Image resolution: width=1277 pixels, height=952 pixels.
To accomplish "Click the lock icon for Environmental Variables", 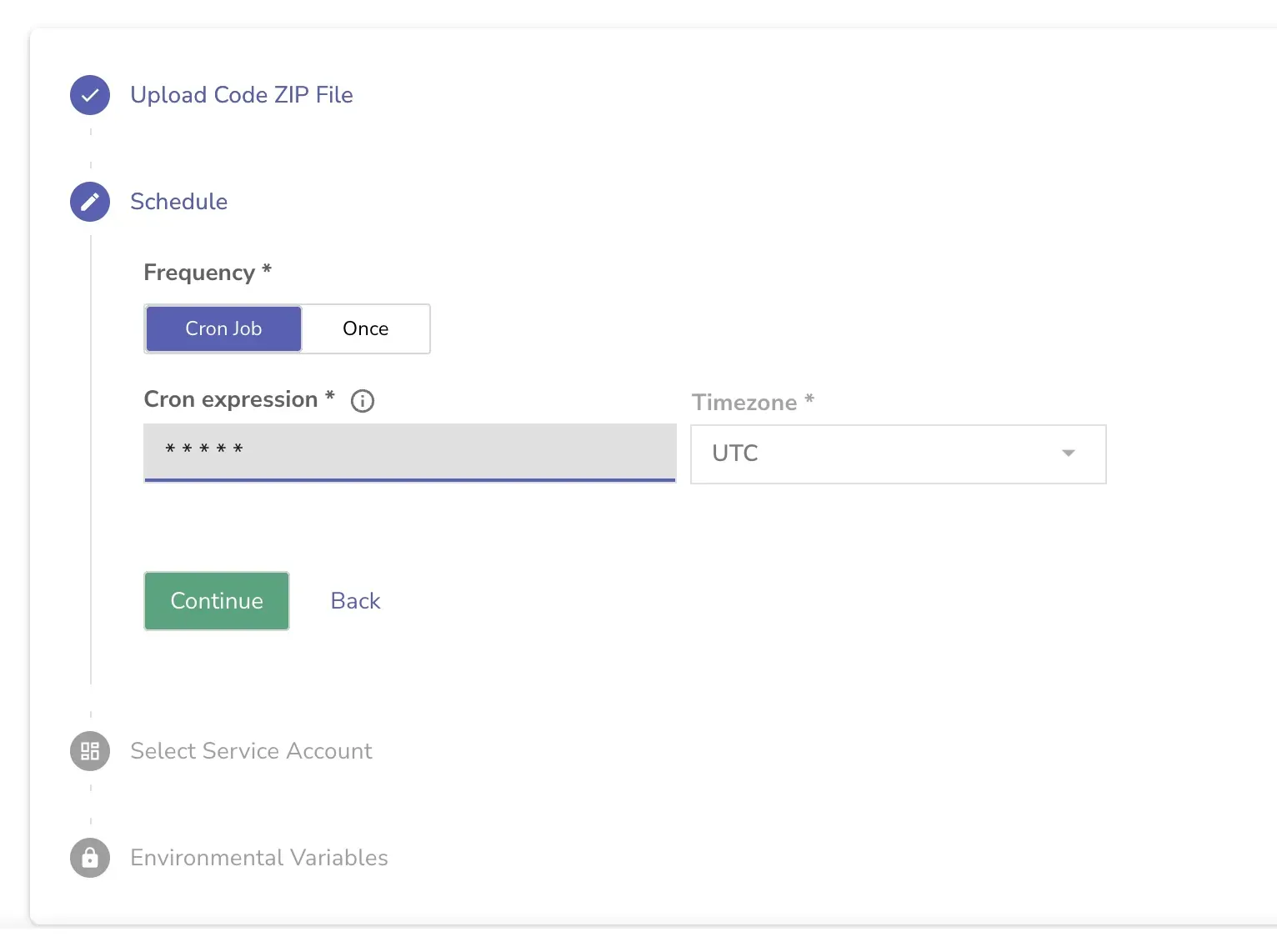I will tap(90, 858).
